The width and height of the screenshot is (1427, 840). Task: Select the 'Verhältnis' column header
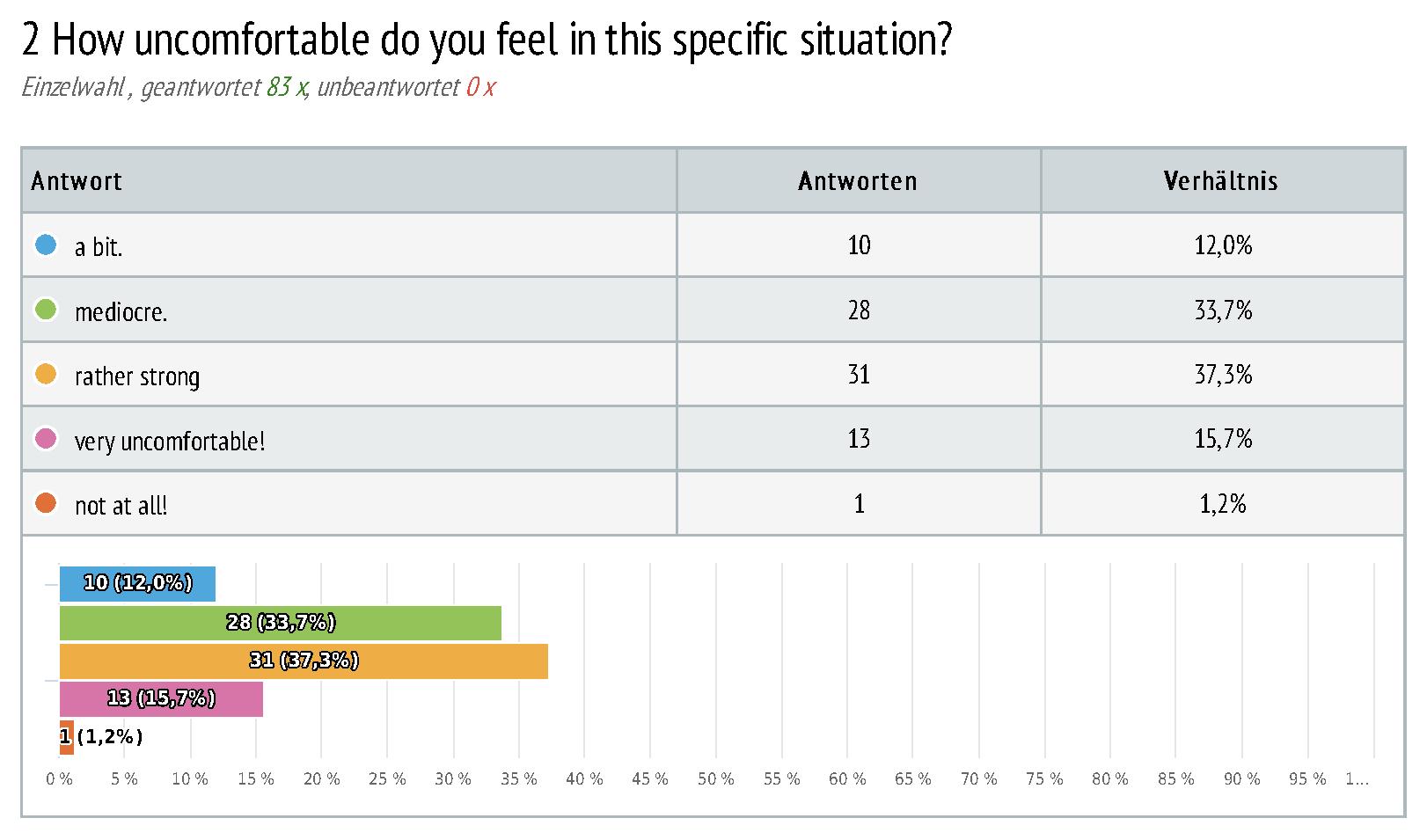click(1222, 180)
